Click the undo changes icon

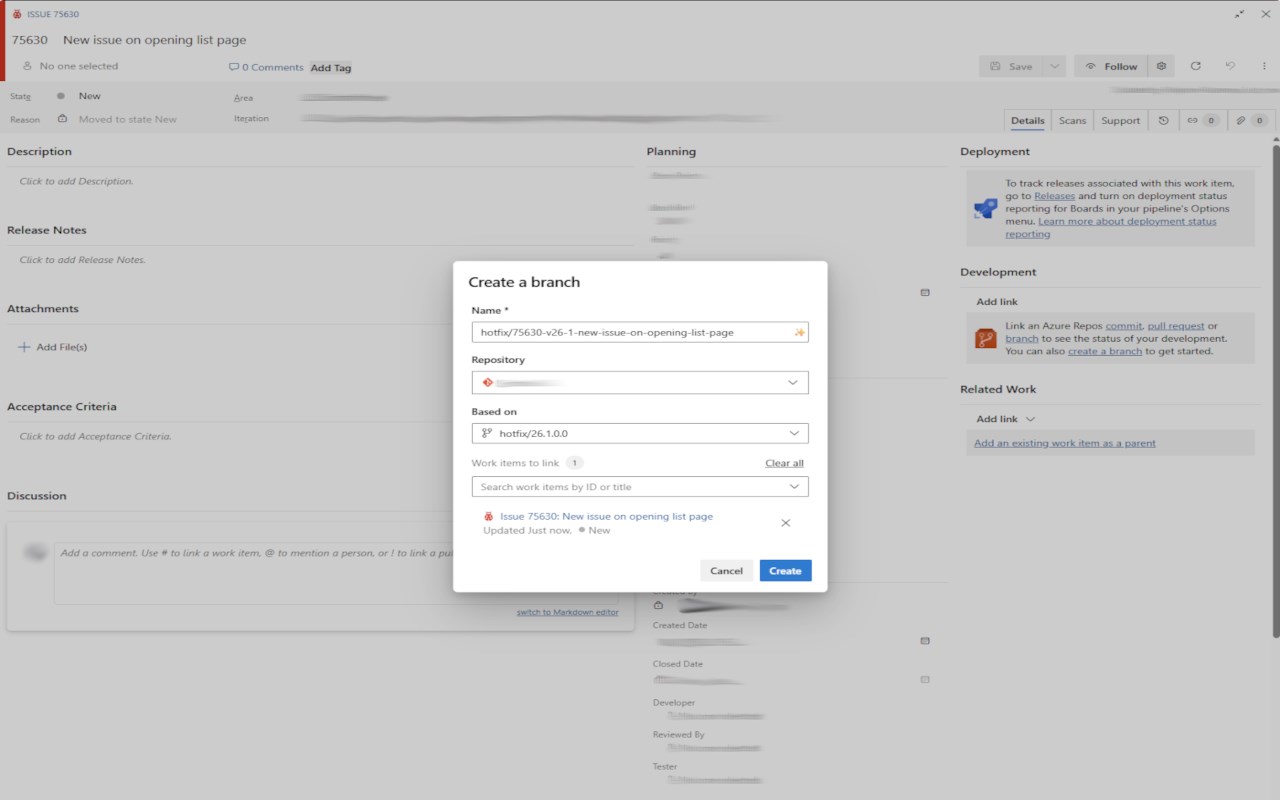[x=1230, y=66]
